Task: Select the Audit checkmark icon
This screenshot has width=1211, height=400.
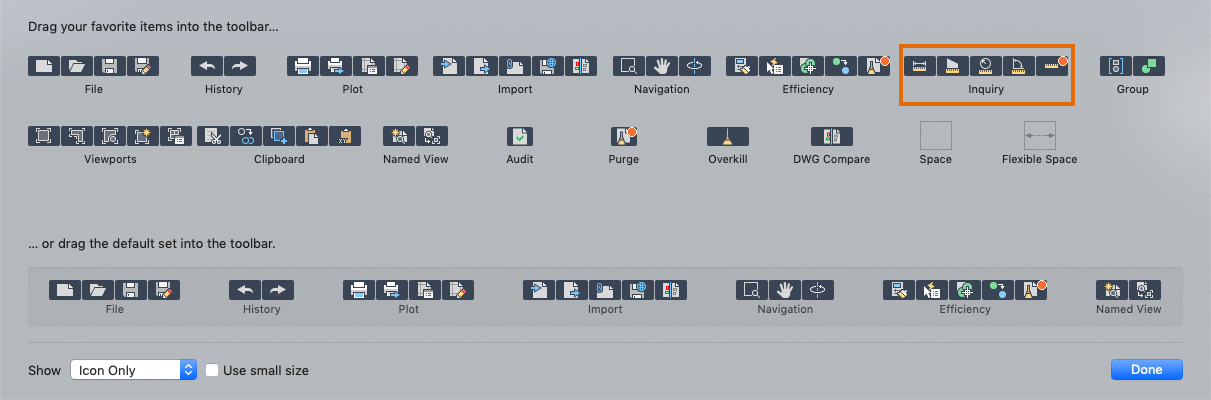Action: click(x=520, y=137)
